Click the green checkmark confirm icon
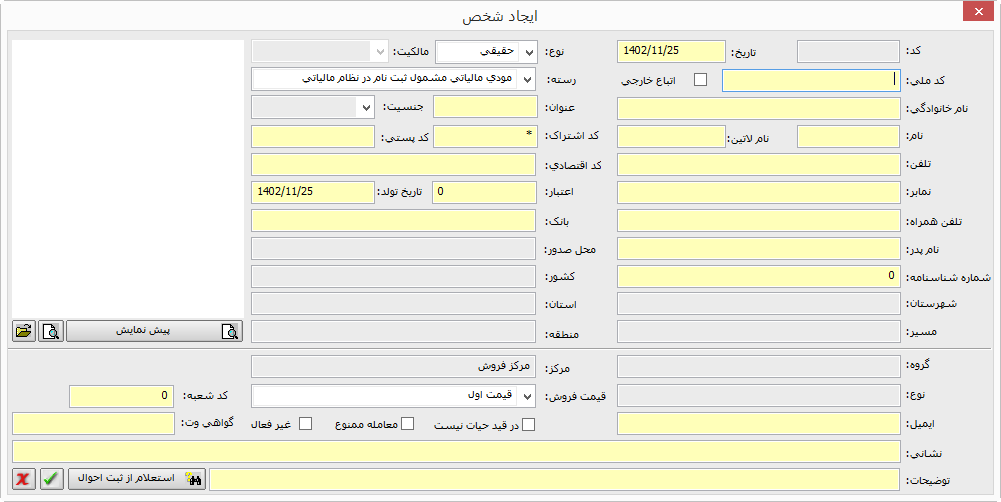Image resolution: width=1001 pixels, height=502 pixels. click(x=52, y=479)
